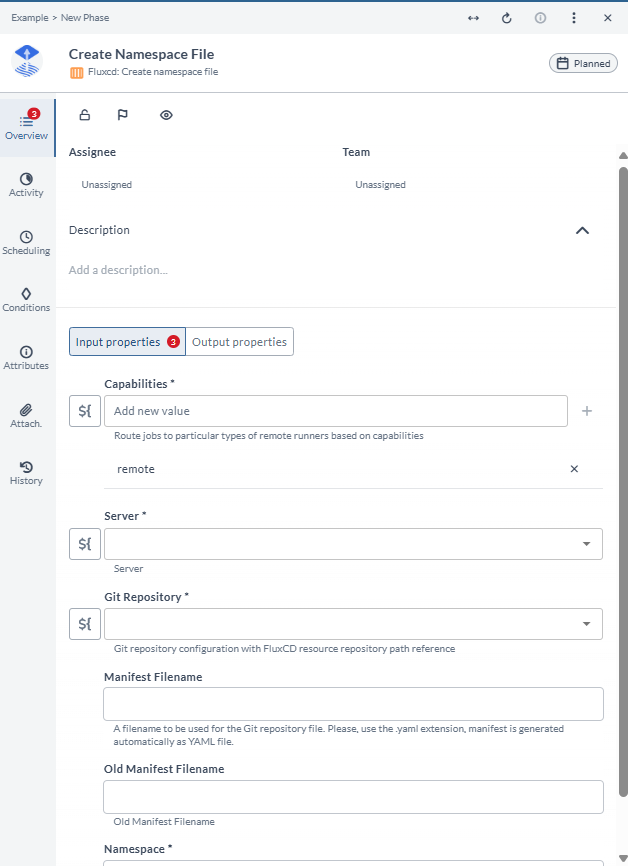Click Unassigned under Team
The image size is (628, 866).
click(x=381, y=184)
